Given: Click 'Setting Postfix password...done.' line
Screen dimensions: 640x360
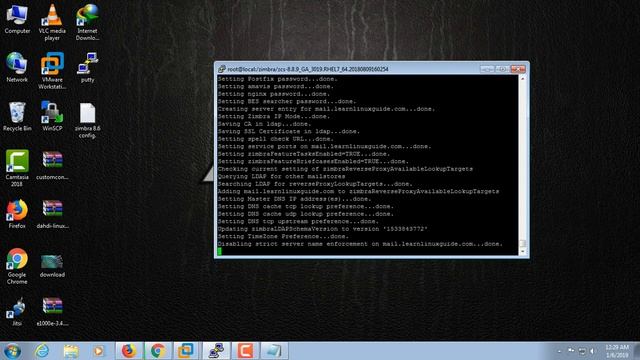Looking at the screenshot, I should pos(278,79).
